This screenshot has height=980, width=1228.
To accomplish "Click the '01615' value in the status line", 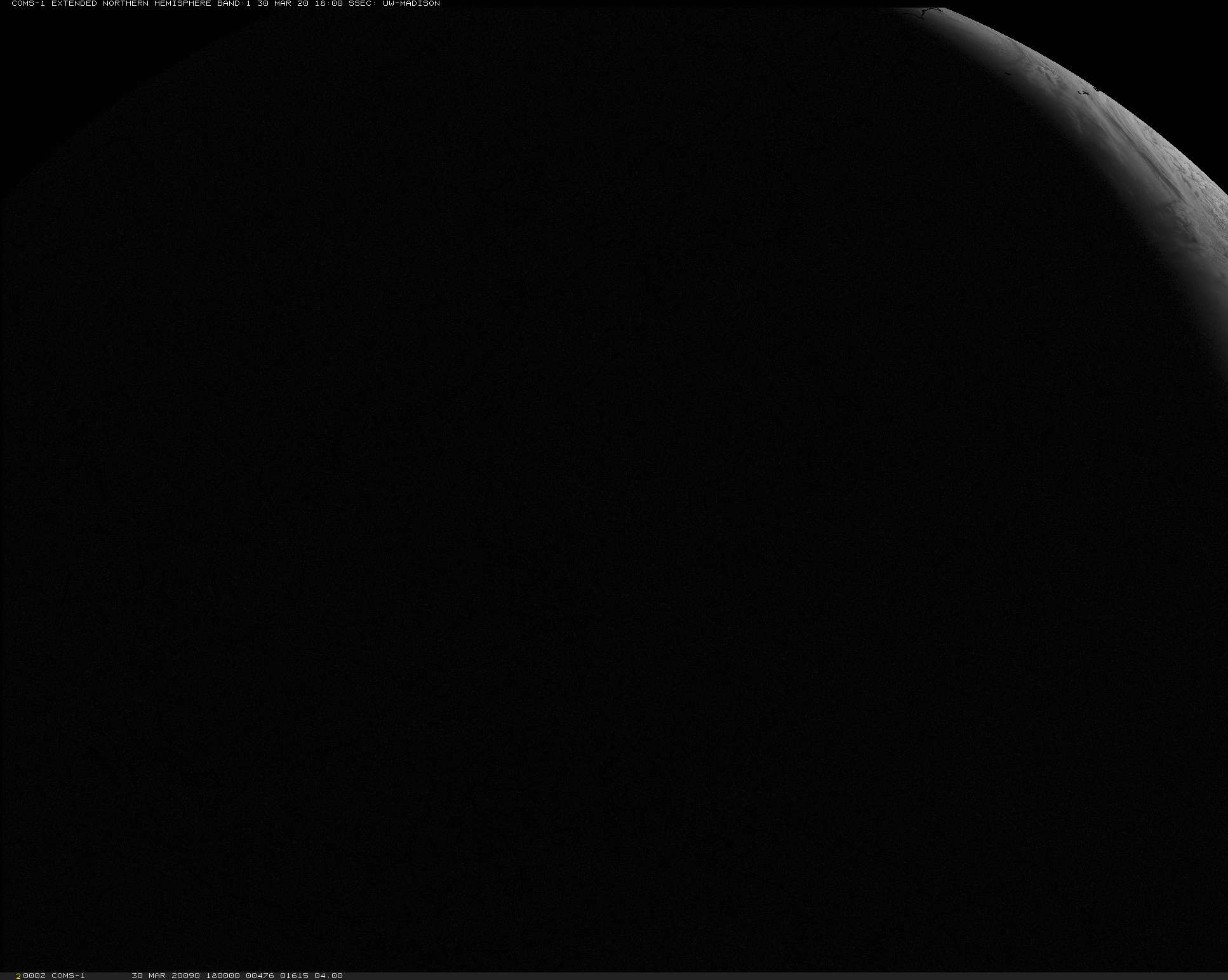I will coord(294,976).
